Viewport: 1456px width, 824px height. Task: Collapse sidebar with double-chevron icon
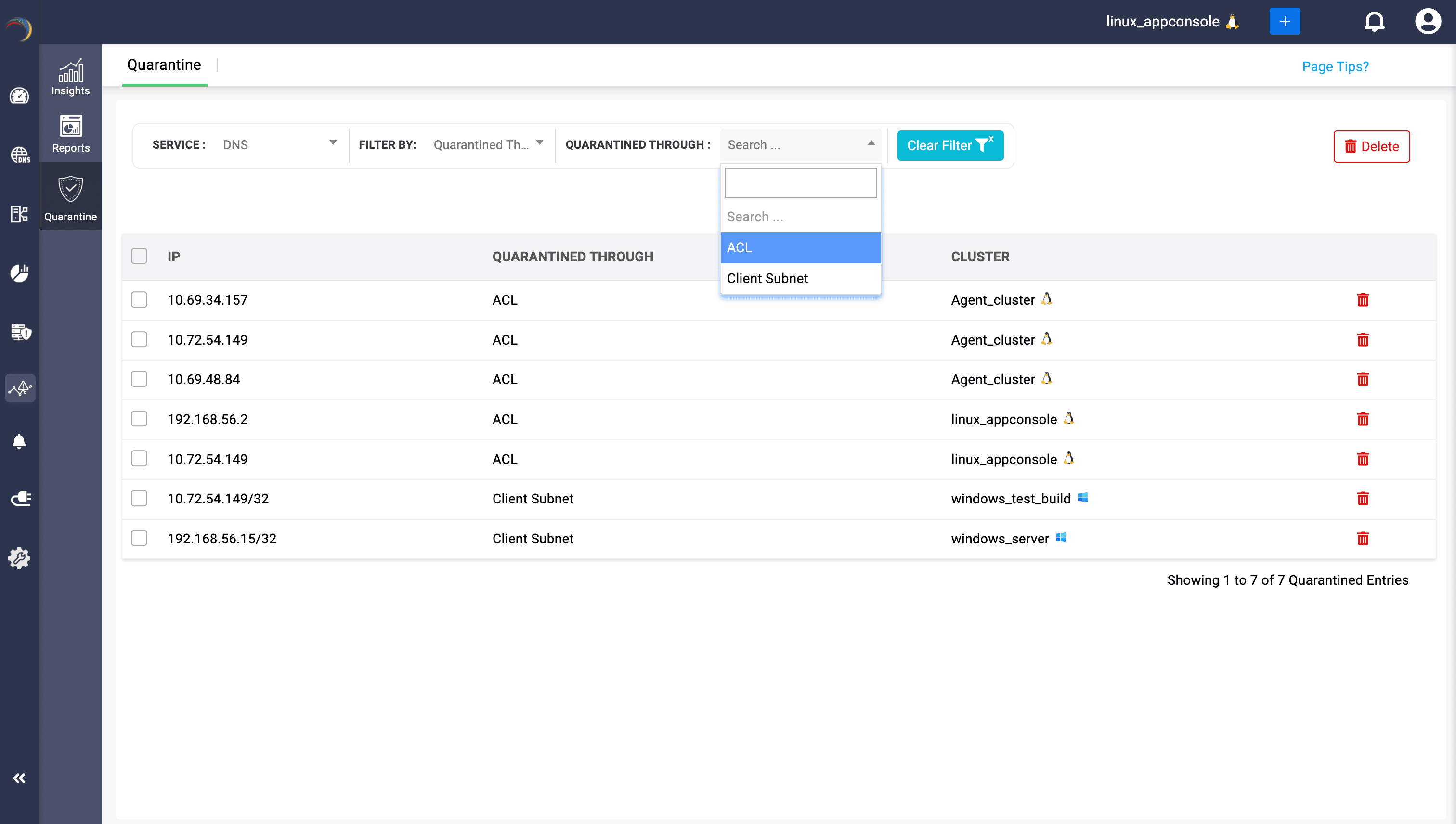click(19, 778)
